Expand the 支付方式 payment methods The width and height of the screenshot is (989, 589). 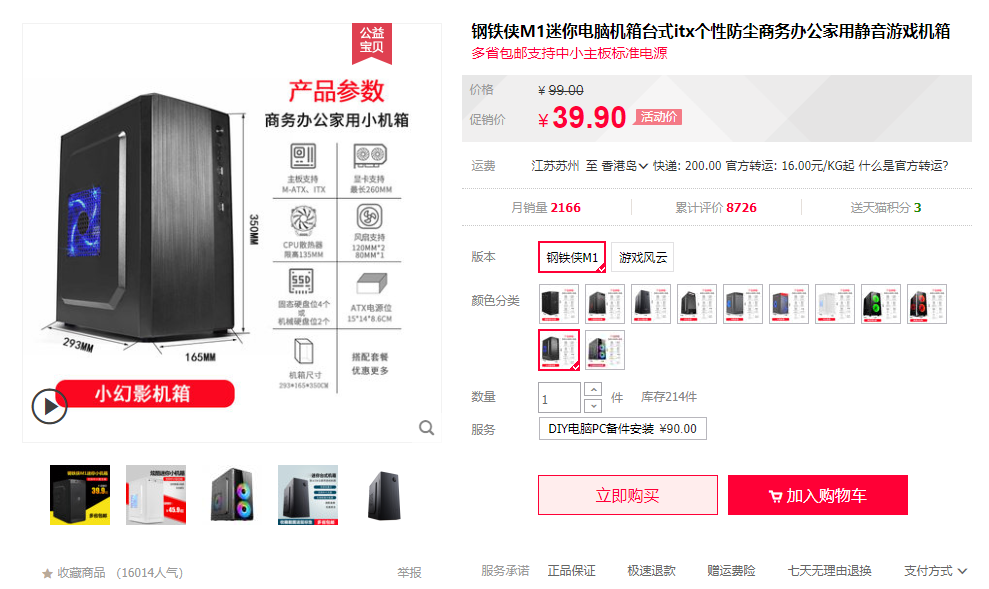pos(935,571)
